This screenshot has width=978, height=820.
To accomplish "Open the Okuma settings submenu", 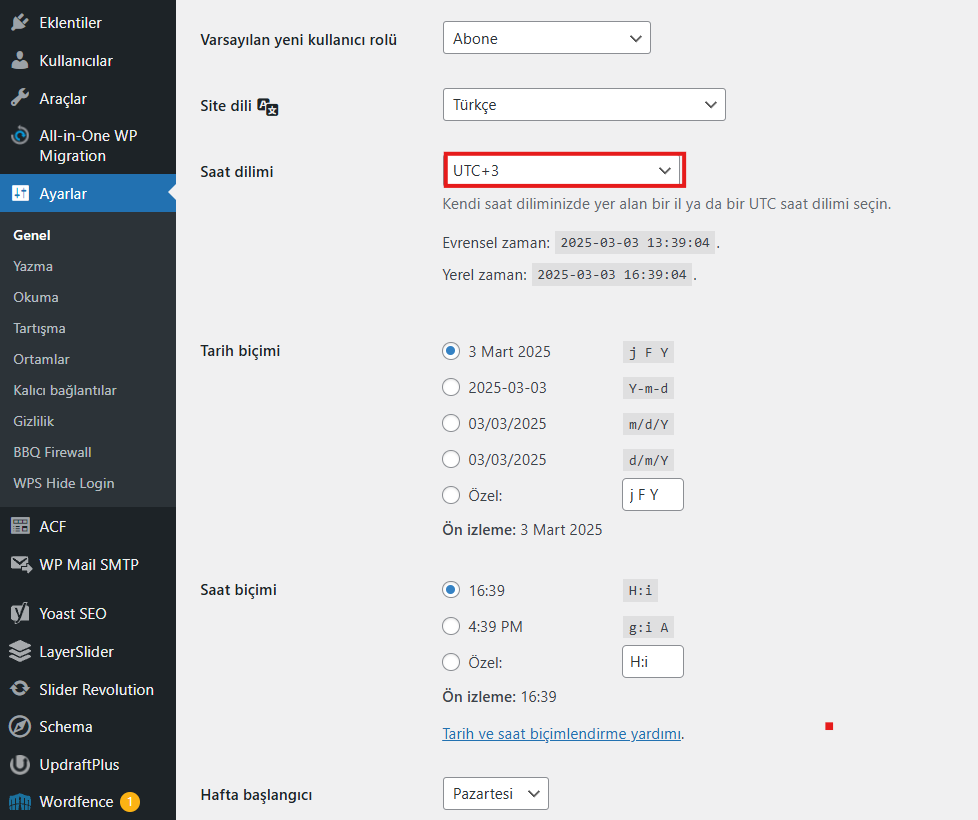I will tap(36, 297).
